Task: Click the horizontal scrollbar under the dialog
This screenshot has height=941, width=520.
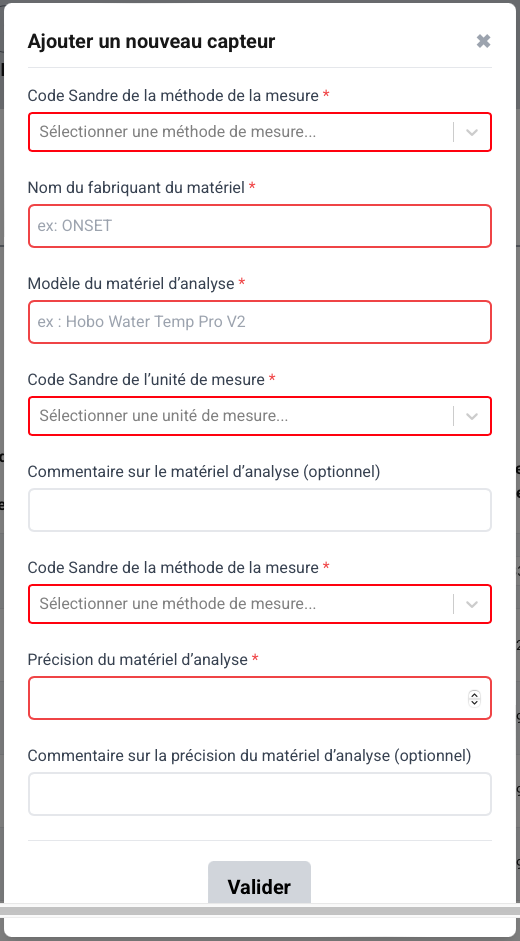Action: 259,910
